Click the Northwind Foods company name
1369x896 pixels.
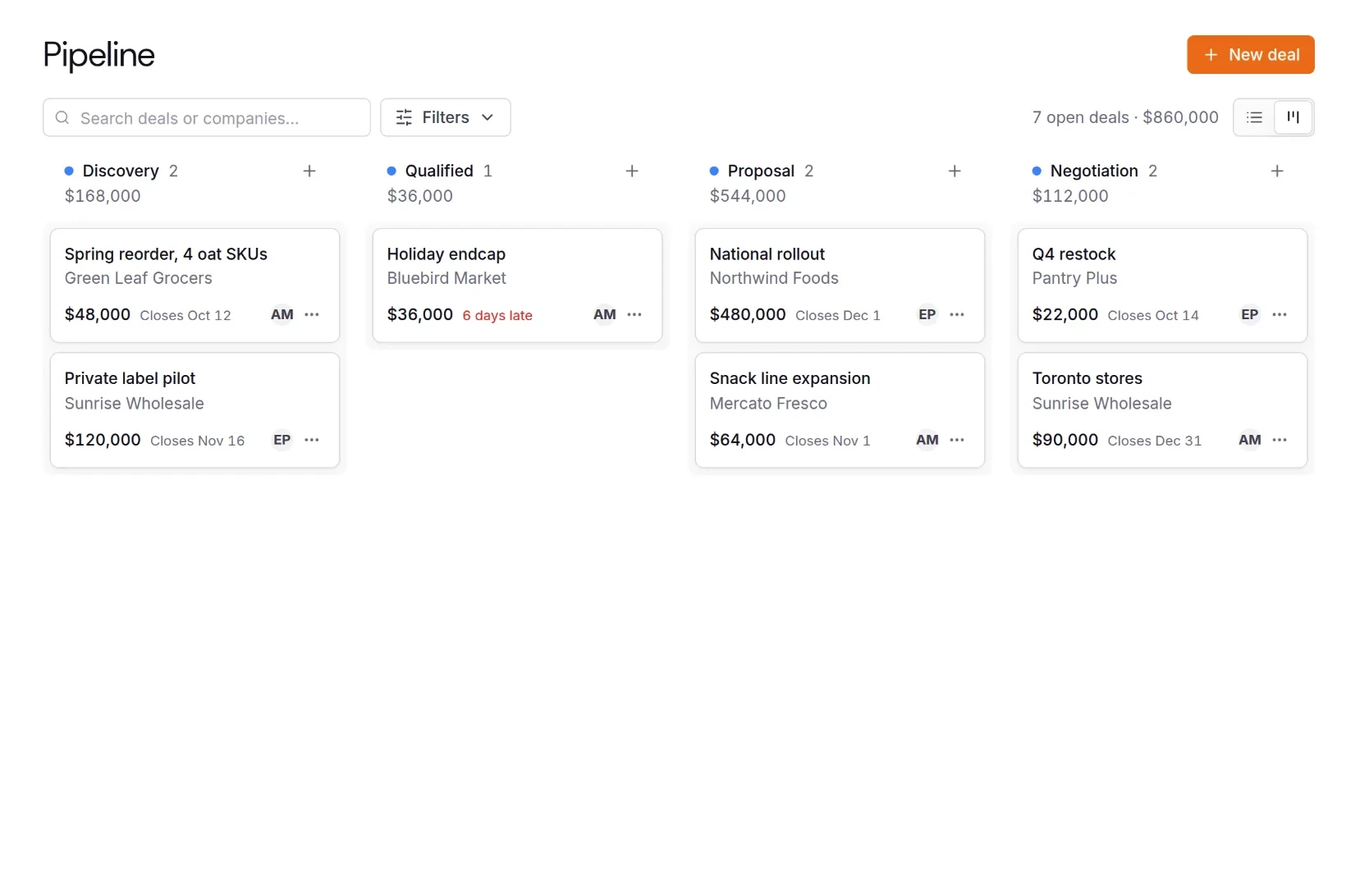tap(774, 278)
